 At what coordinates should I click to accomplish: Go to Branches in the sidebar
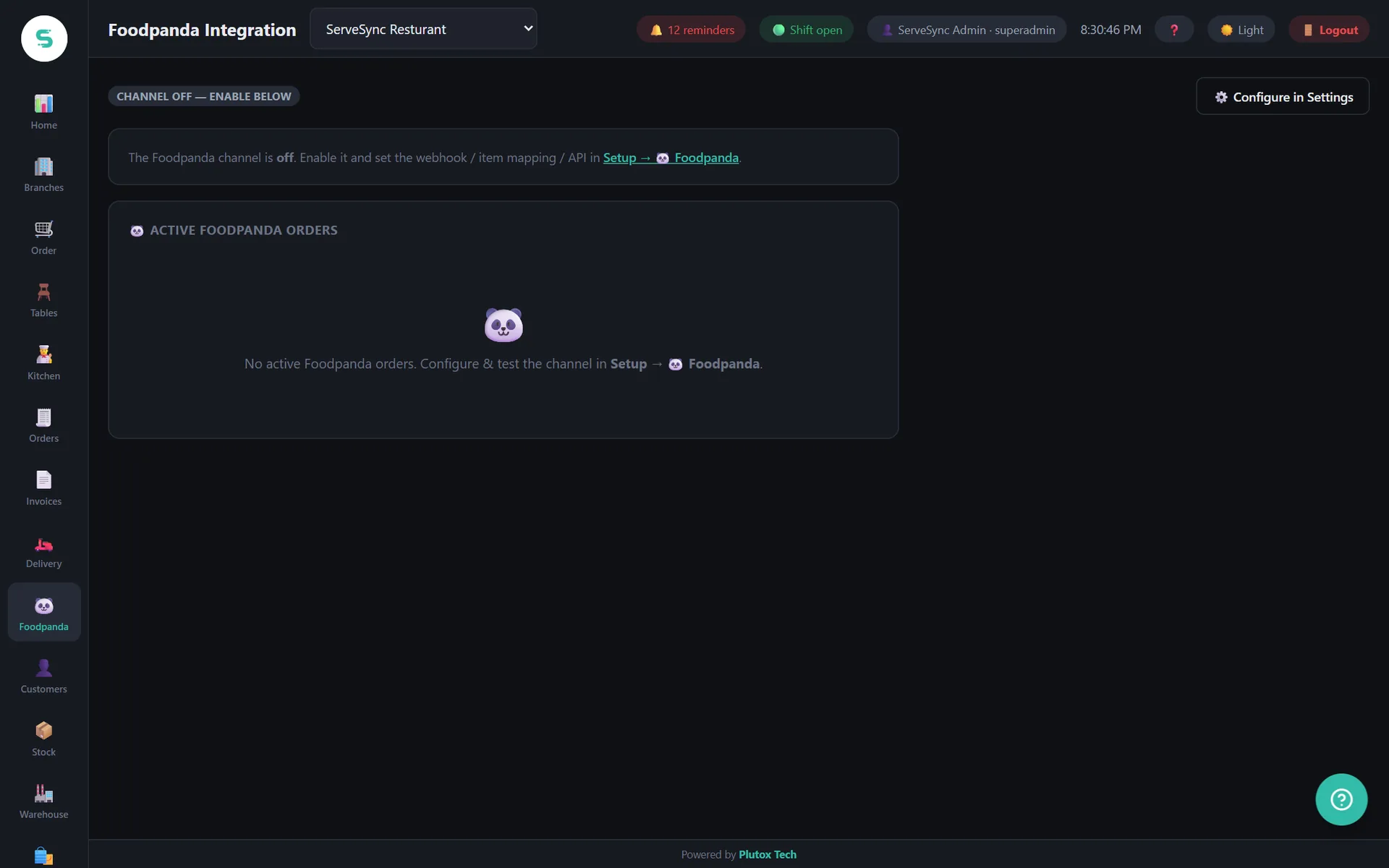pos(43,175)
